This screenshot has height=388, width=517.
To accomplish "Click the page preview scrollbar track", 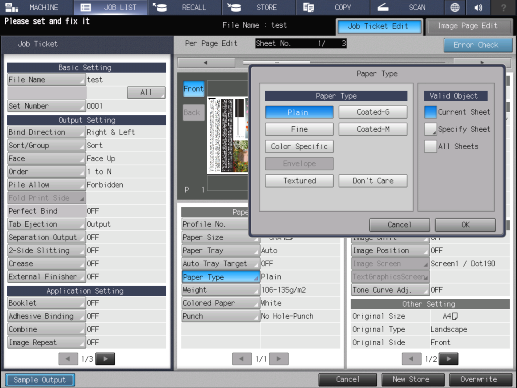I will tap(344, 62).
